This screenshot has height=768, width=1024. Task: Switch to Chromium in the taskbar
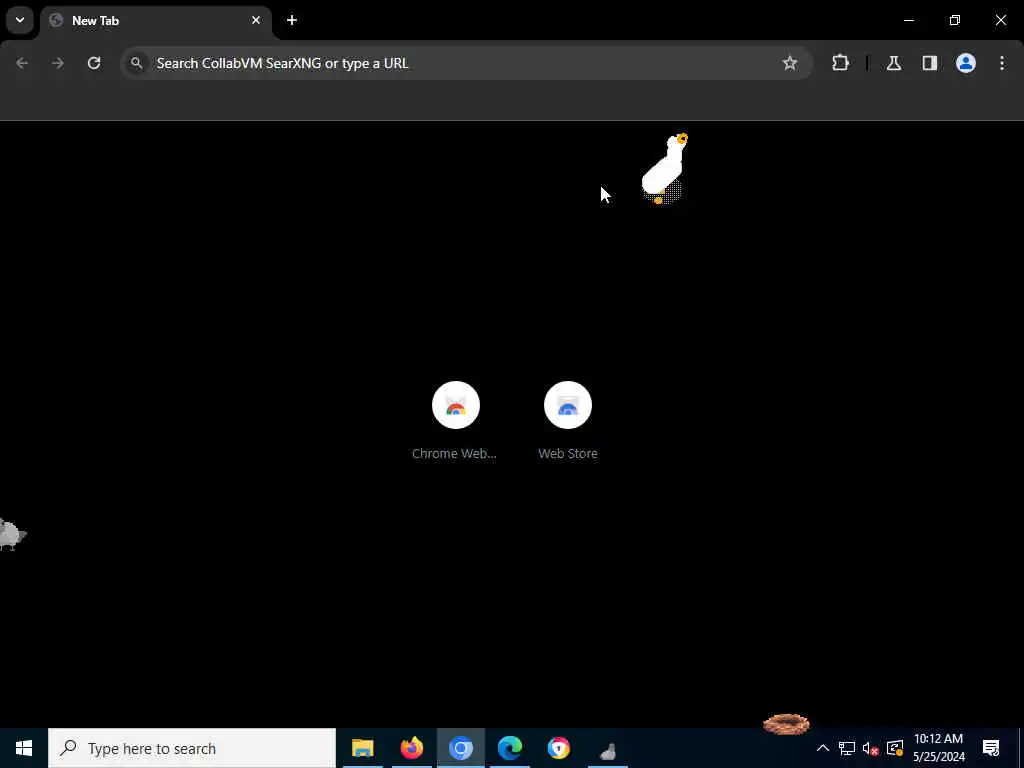click(461, 748)
